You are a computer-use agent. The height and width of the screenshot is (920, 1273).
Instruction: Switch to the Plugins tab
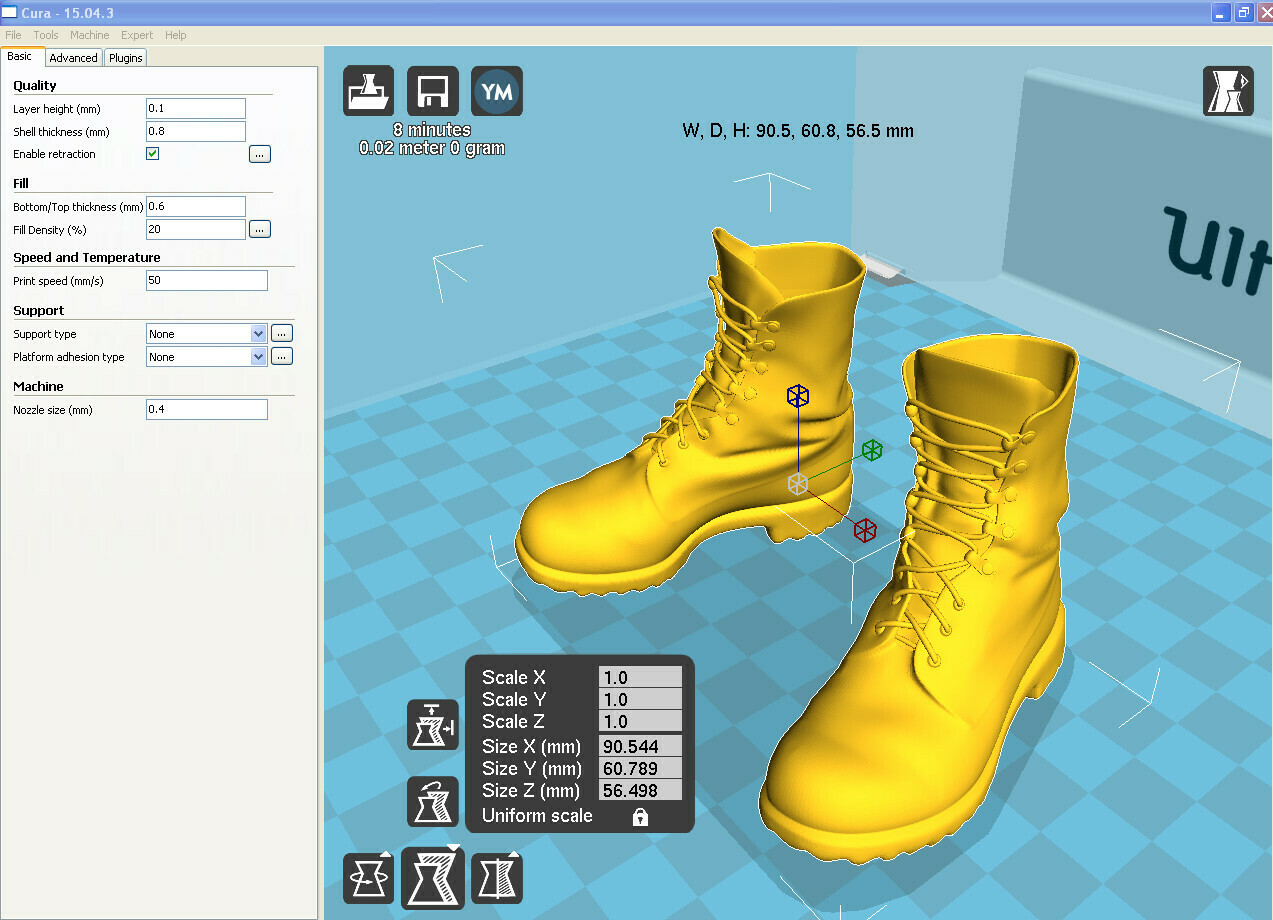(126, 58)
